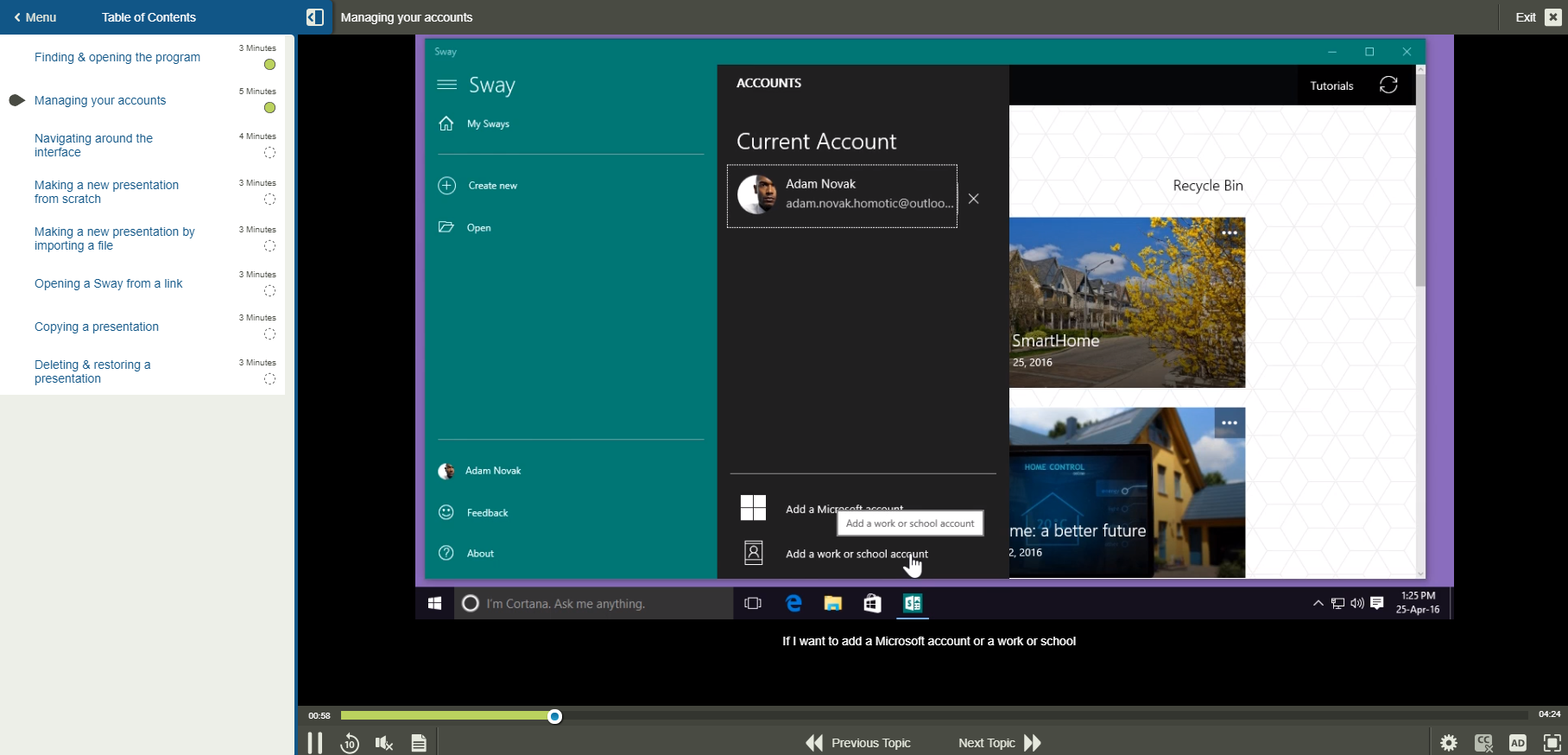This screenshot has height=755, width=1568.
Task: Click Add a work or school account
Action: pyautogui.click(x=834, y=554)
